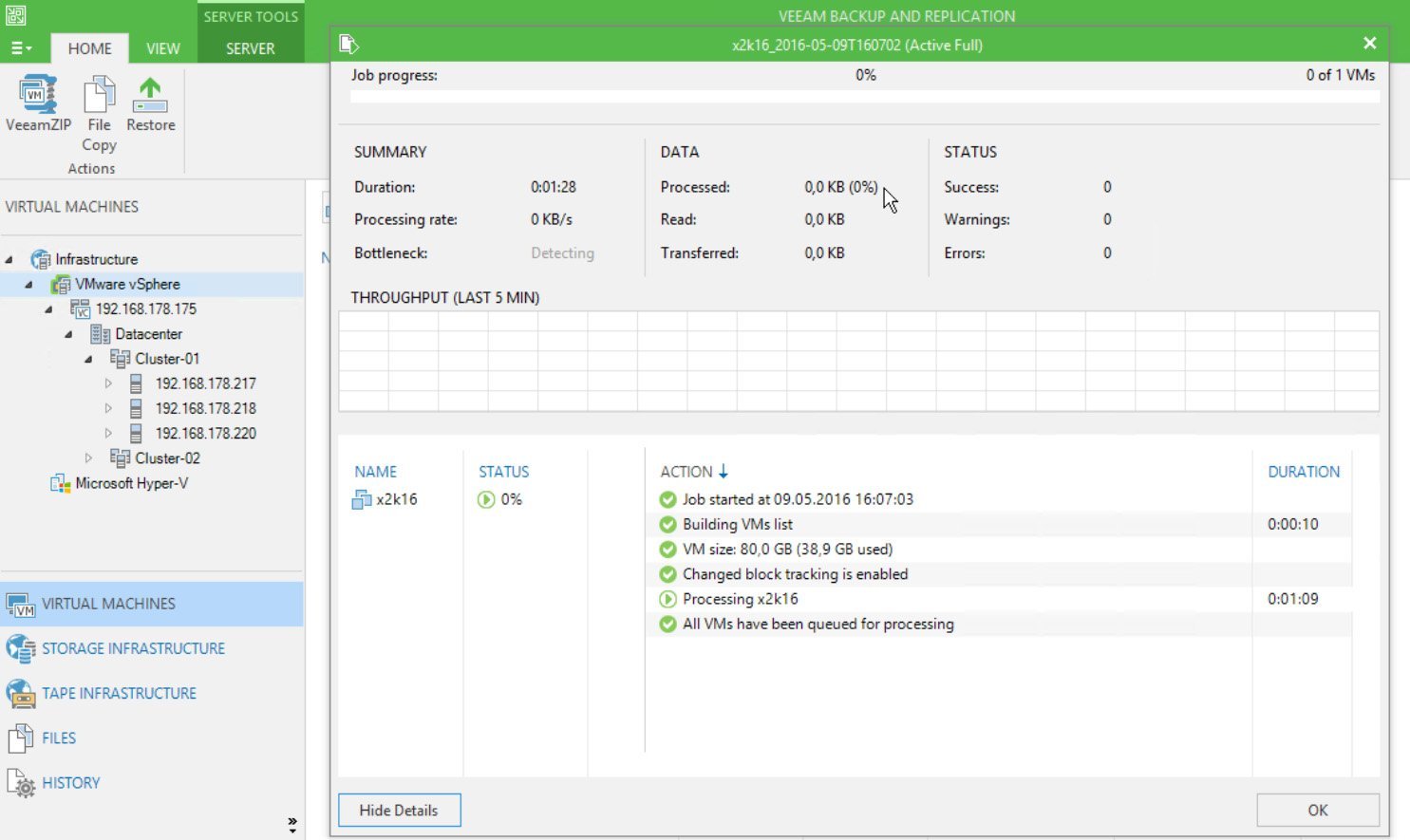
Task: Select the x2k16 VM row
Action: (x=462, y=499)
